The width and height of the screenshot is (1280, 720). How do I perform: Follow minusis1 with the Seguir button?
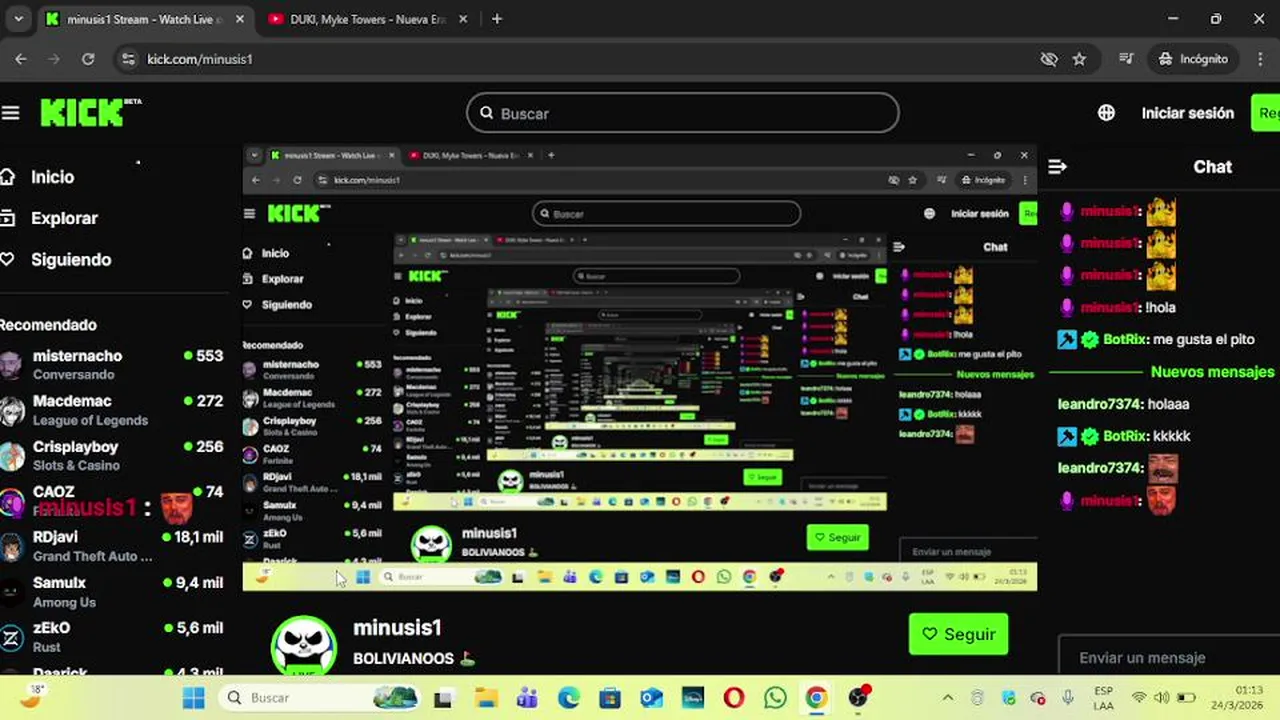tap(958, 634)
